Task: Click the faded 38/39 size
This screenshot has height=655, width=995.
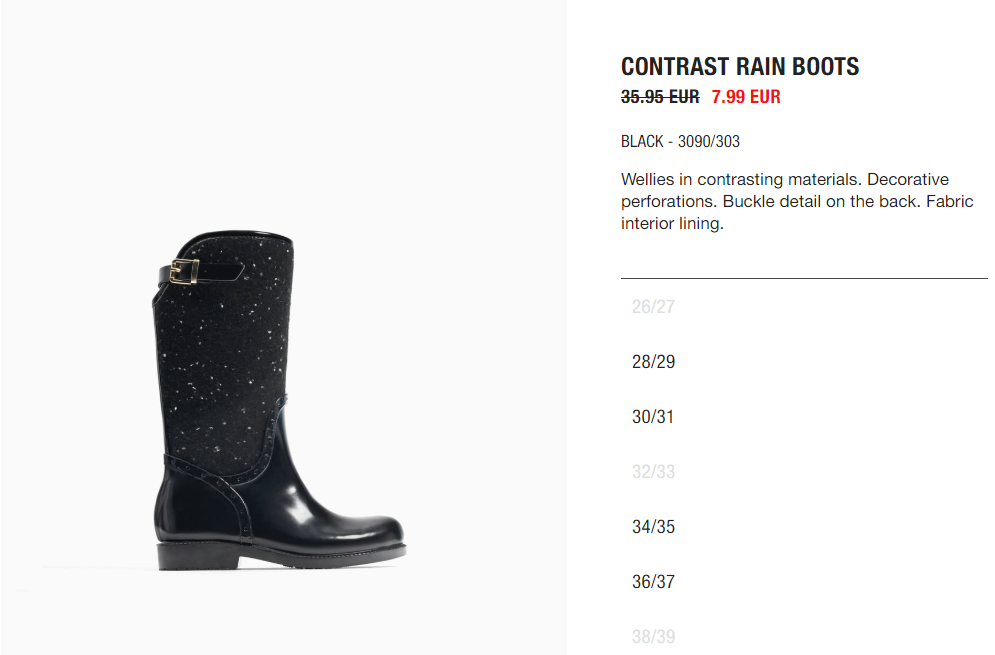Action: (x=653, y=637)
